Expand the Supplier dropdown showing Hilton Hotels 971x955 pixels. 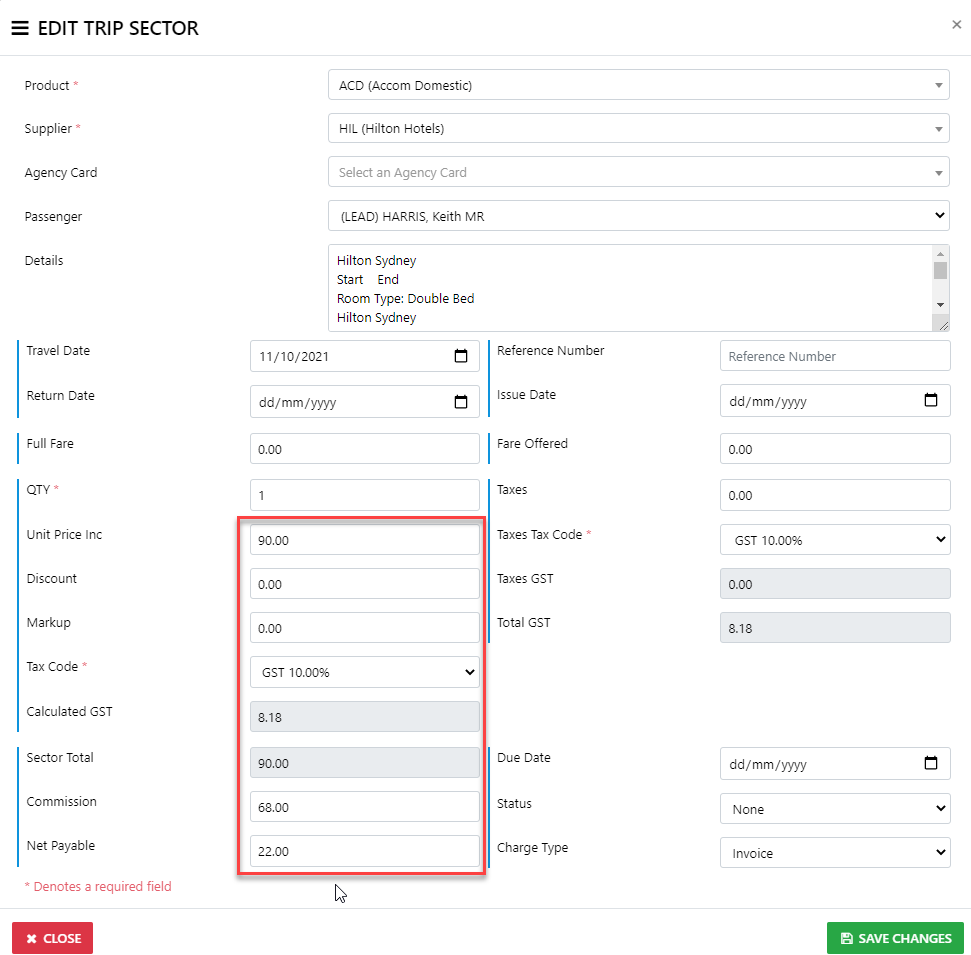click(638, 128)
